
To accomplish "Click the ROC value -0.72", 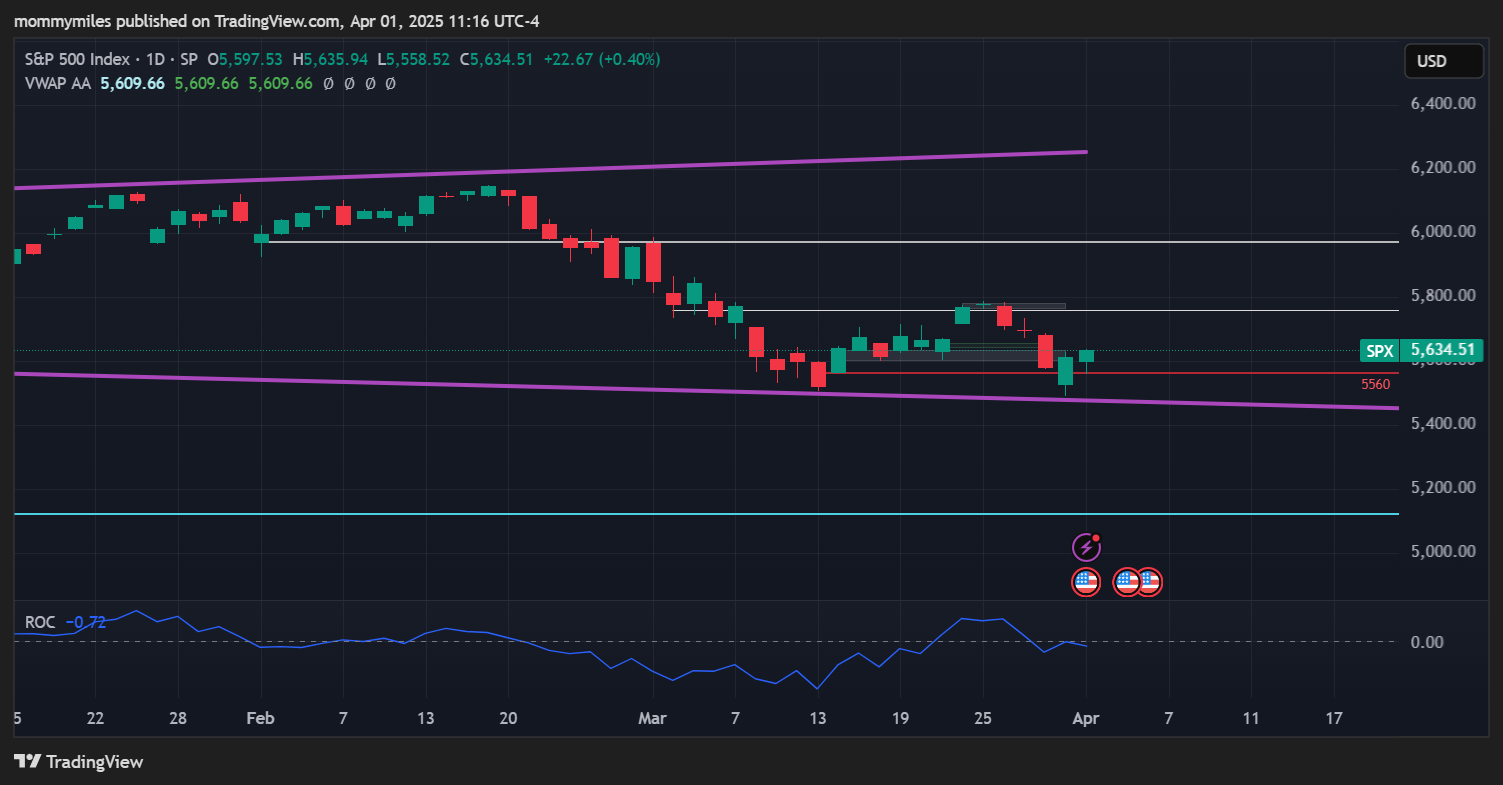I will tap(86, 622).
